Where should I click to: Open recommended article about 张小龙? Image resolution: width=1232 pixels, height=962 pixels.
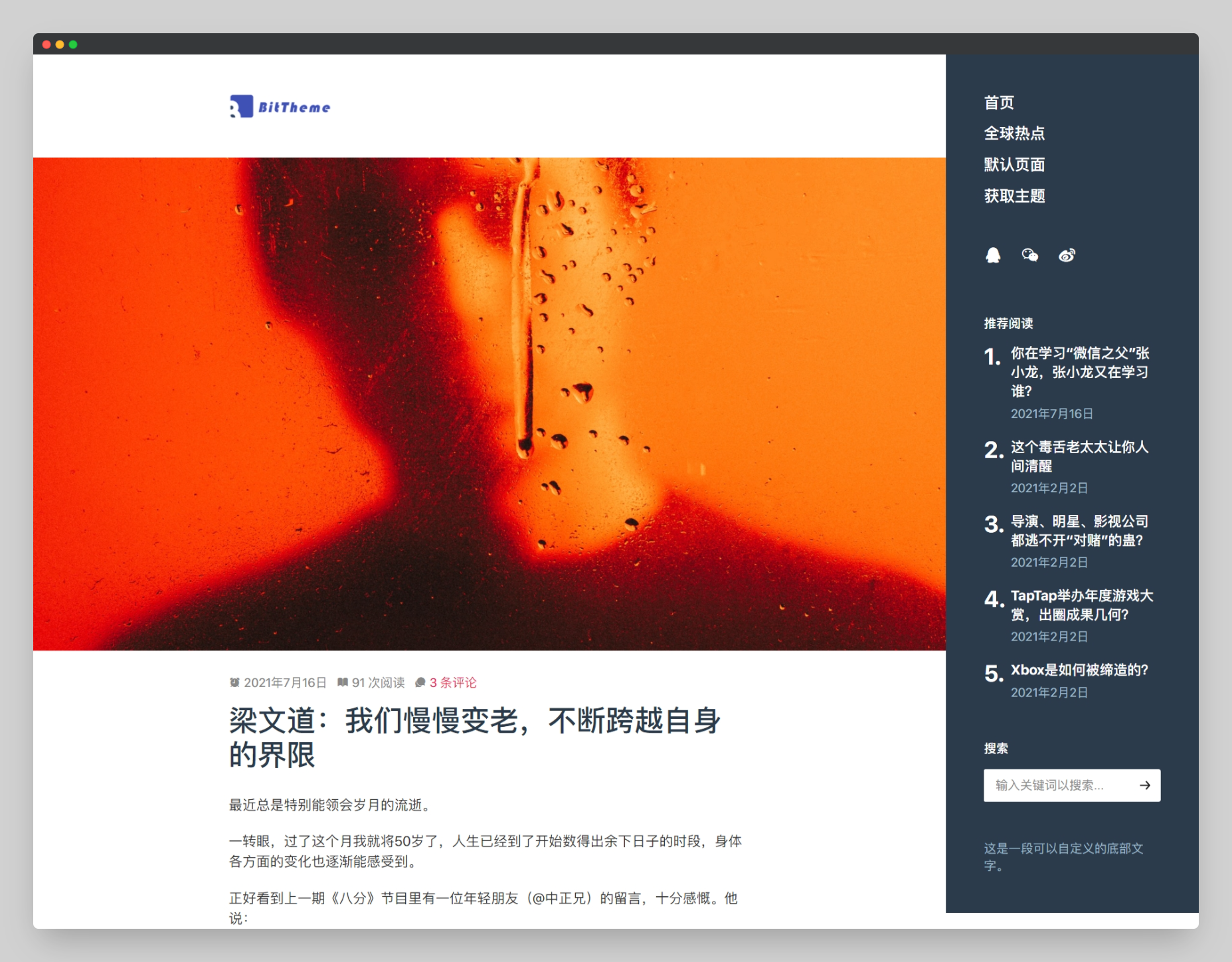[x=1080, y=372]
